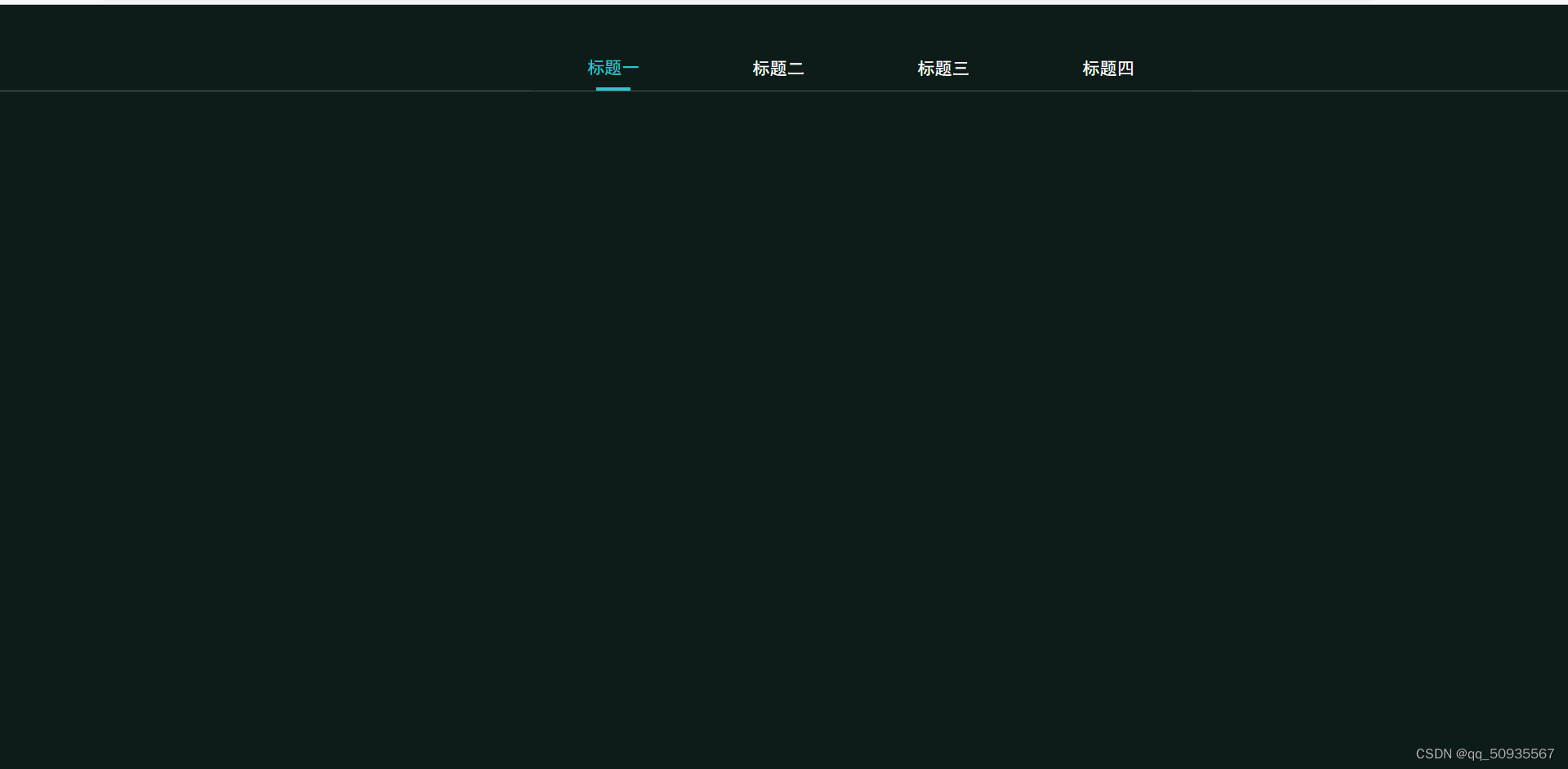Select 标题二 to view its content panel
This screenshot has height=769, width=1568.
pyautogui.click(x=777, y=69)
